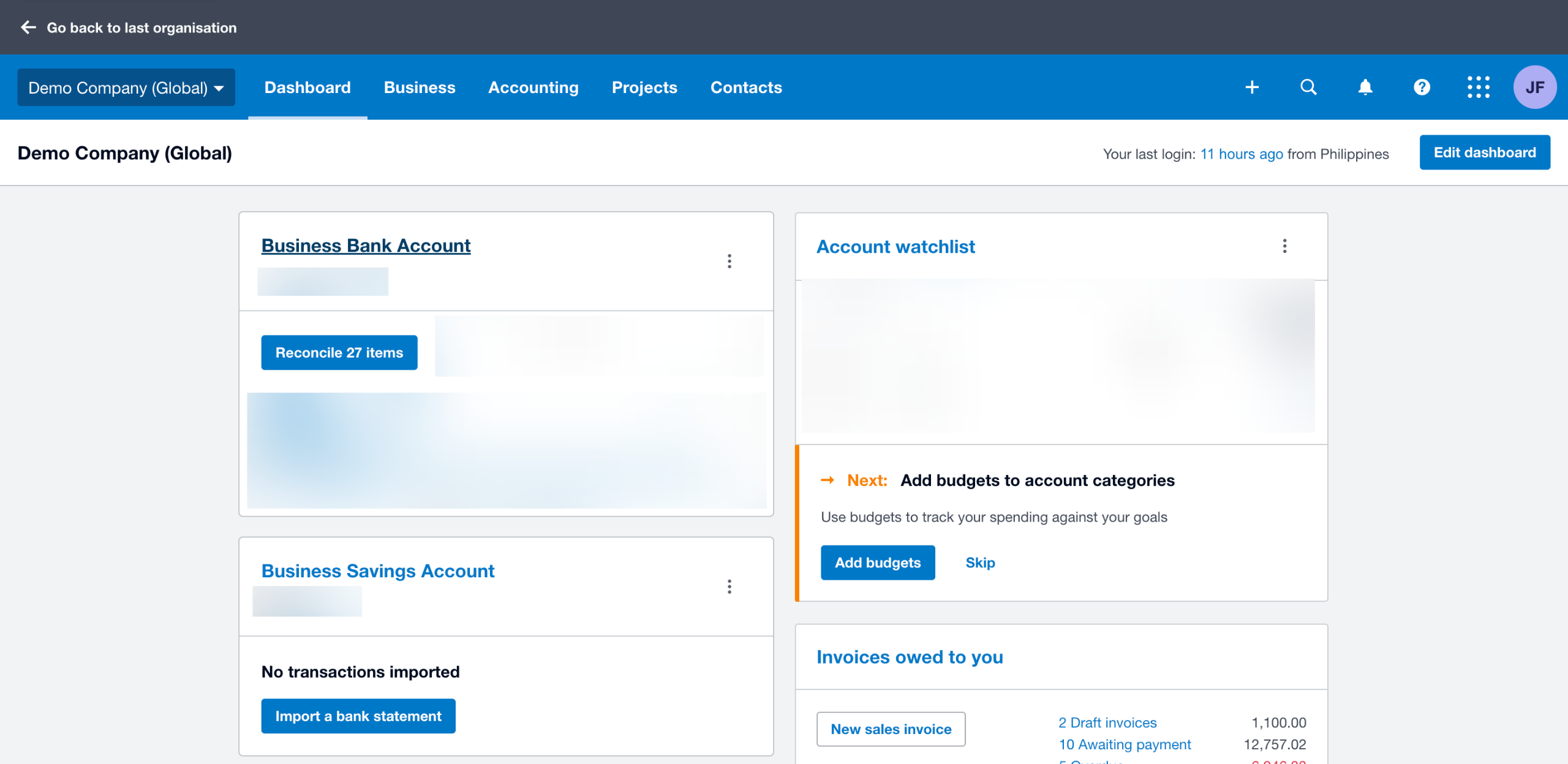Expand Demo Company (Global) organisation dropdown
This screenshot has height=764, width=1568.
pos(126,88)
